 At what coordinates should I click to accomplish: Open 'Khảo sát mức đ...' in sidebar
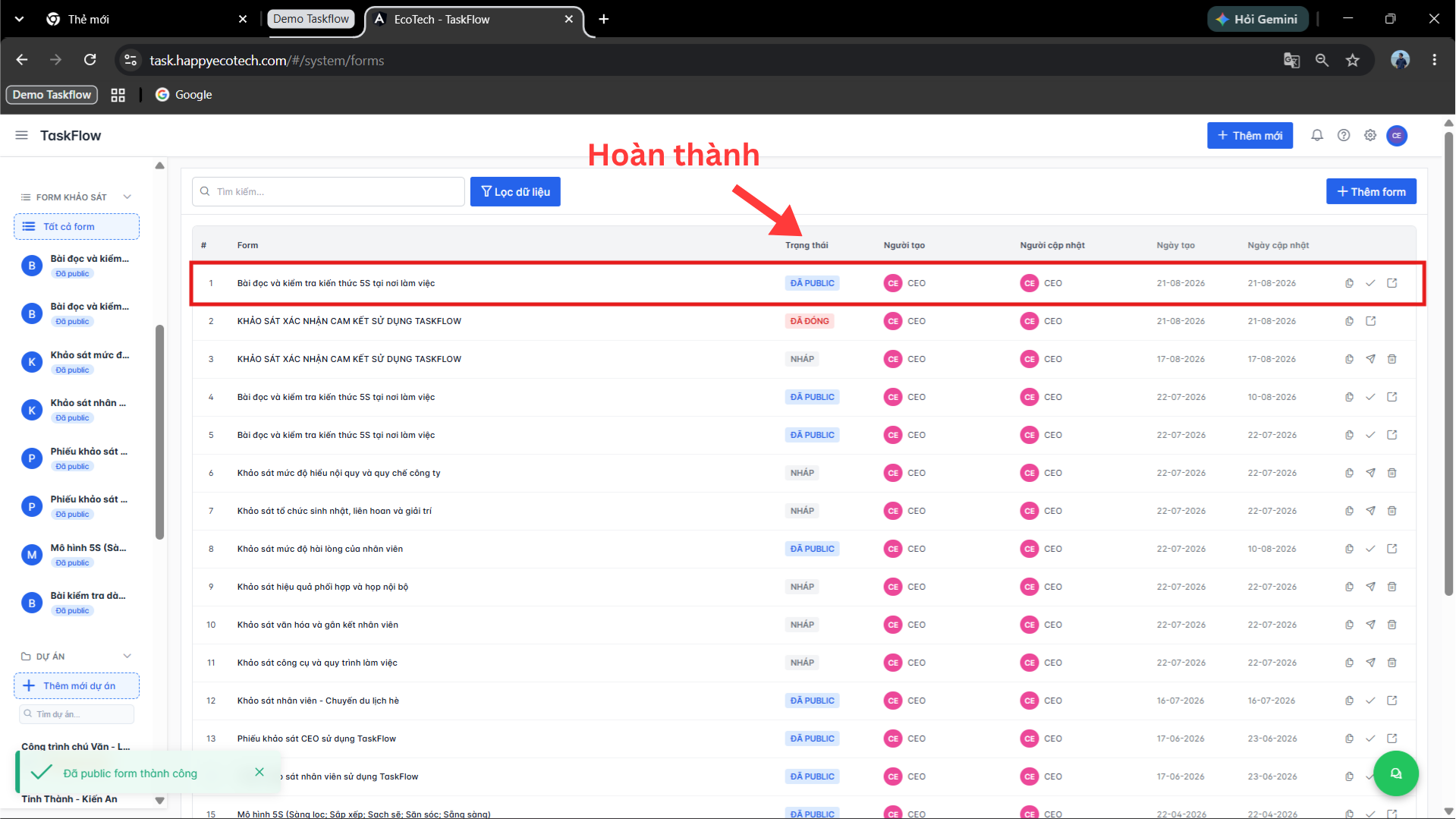tap(77, 362)
